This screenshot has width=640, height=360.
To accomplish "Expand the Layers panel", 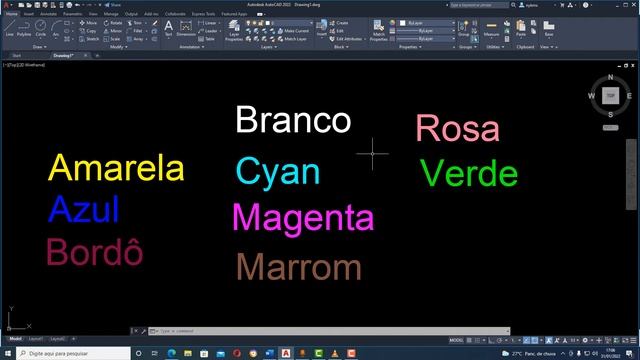I will [269, 47].
